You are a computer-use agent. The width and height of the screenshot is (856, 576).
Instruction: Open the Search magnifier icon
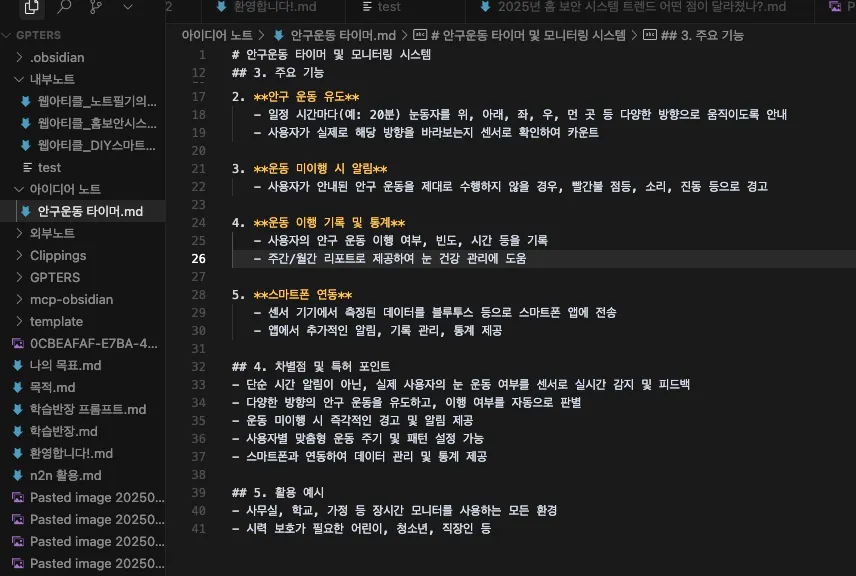click(64, 7)
